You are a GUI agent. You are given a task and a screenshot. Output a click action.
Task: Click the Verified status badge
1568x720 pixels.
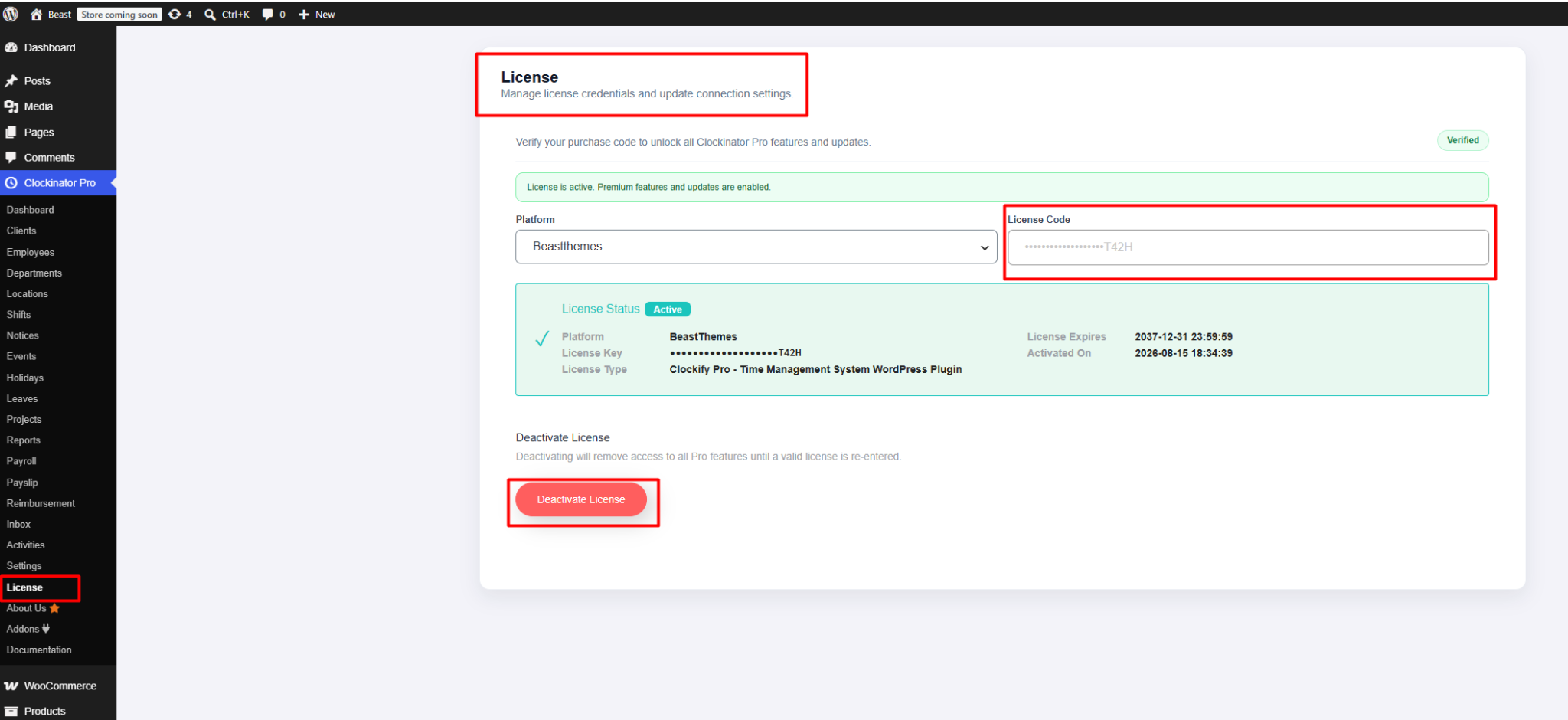coord(1462,140)
